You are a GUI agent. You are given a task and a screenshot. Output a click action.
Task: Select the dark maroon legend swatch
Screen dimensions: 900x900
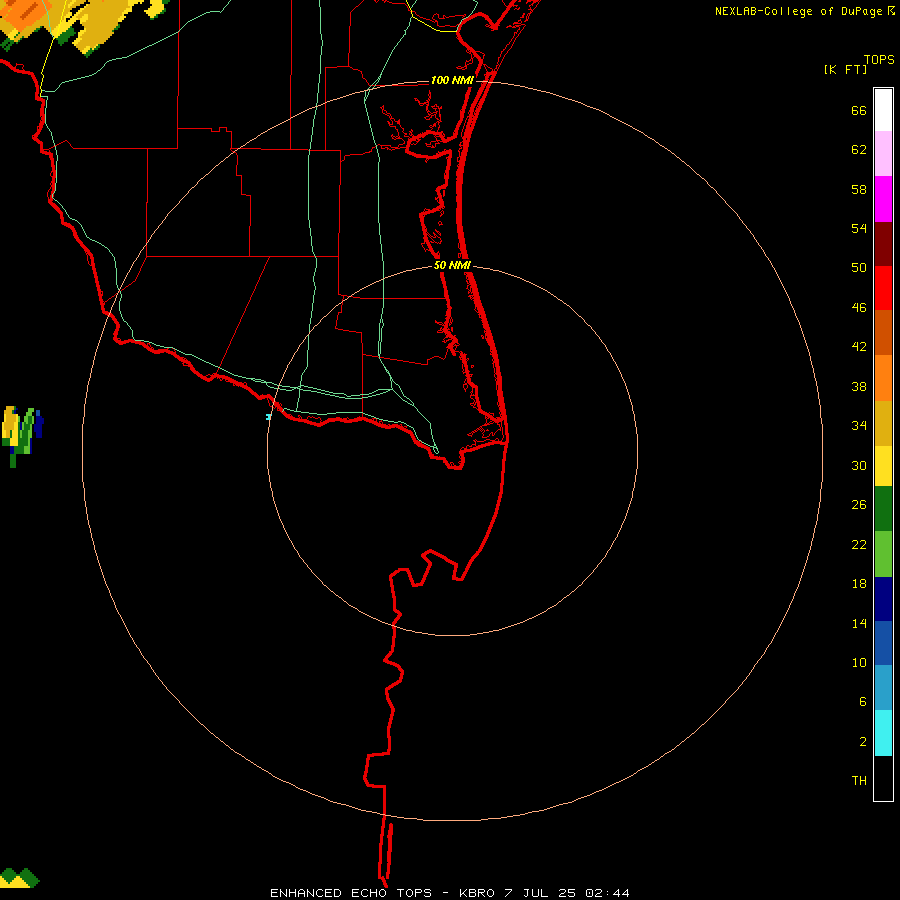(883, 244)
